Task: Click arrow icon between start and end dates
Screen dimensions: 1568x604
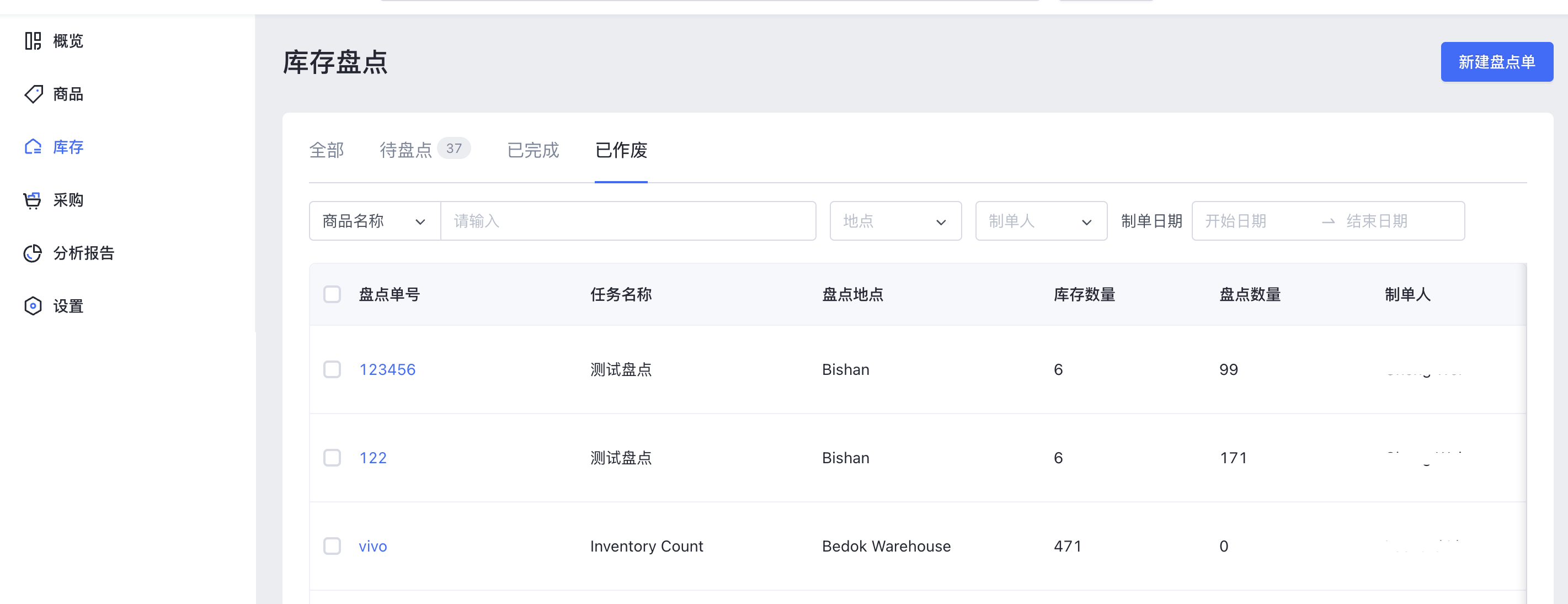Action: point(1327,221)
